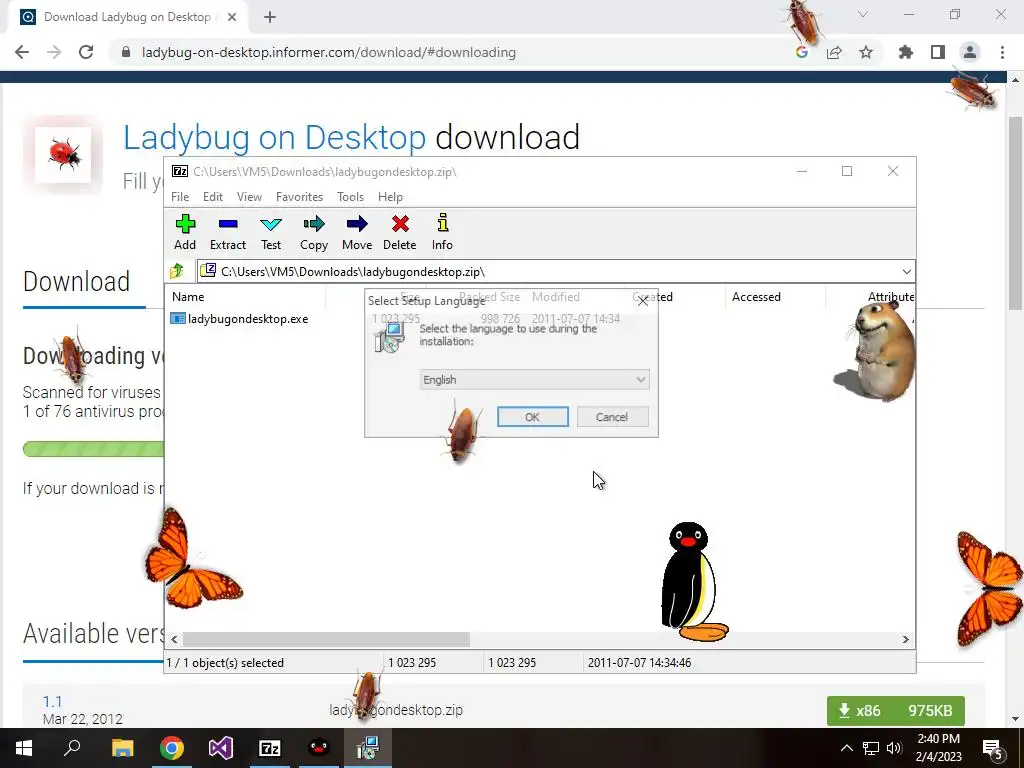This screenshot has width=1024, height=768.
Task: Close the Download Ladybug on Desktop tab
Action: tap(232, 17)
